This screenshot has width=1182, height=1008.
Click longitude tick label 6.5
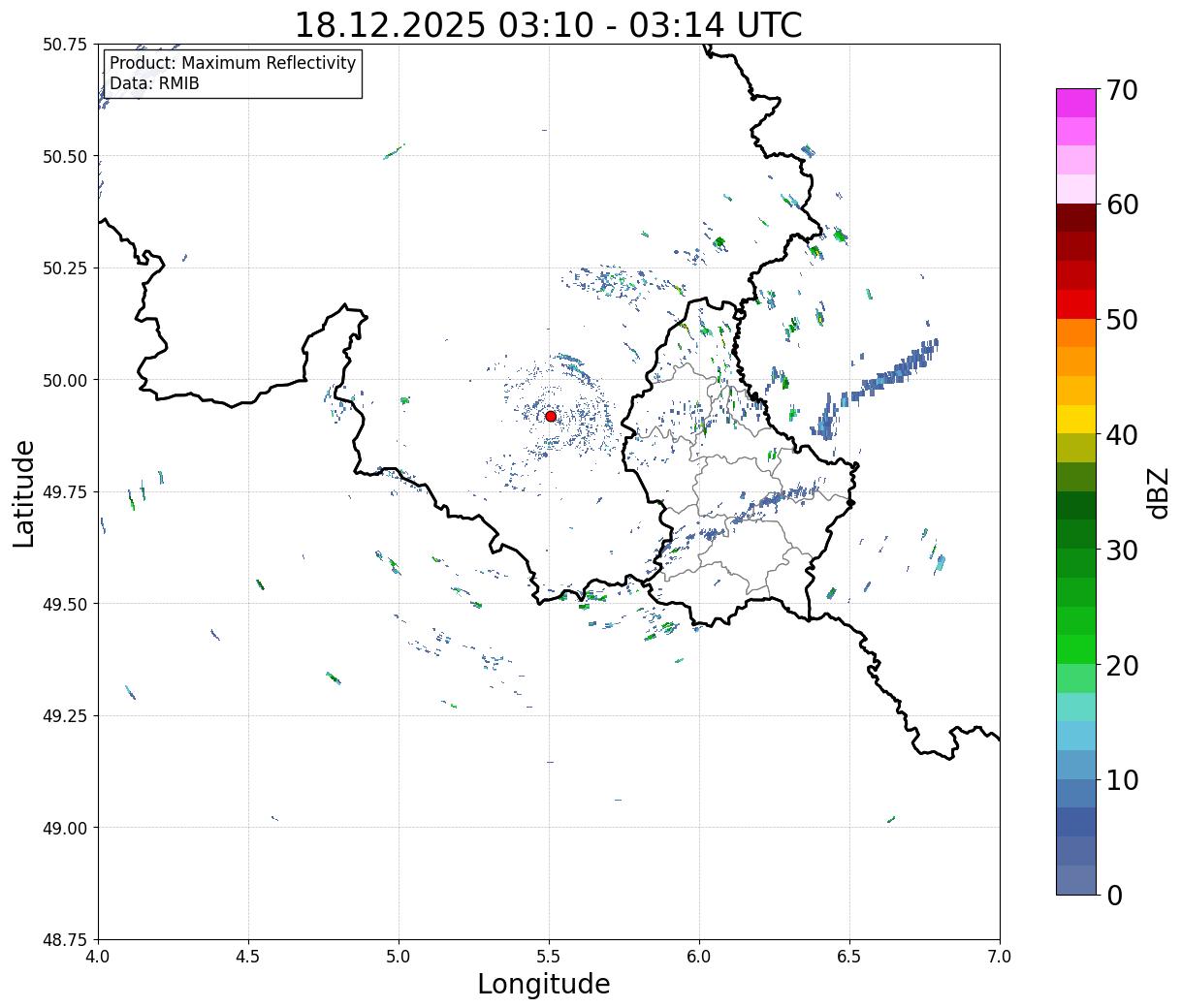pos(849,956)
